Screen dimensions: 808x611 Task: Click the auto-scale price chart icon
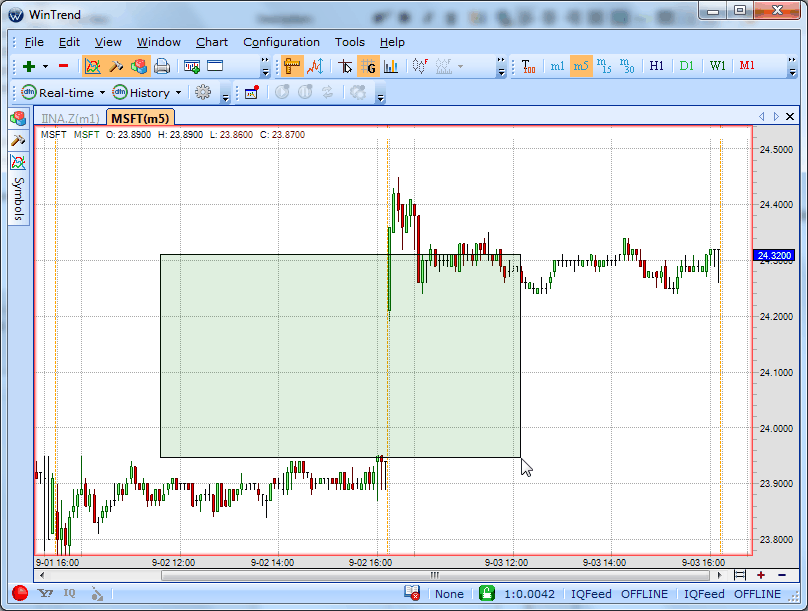point(315,66)
